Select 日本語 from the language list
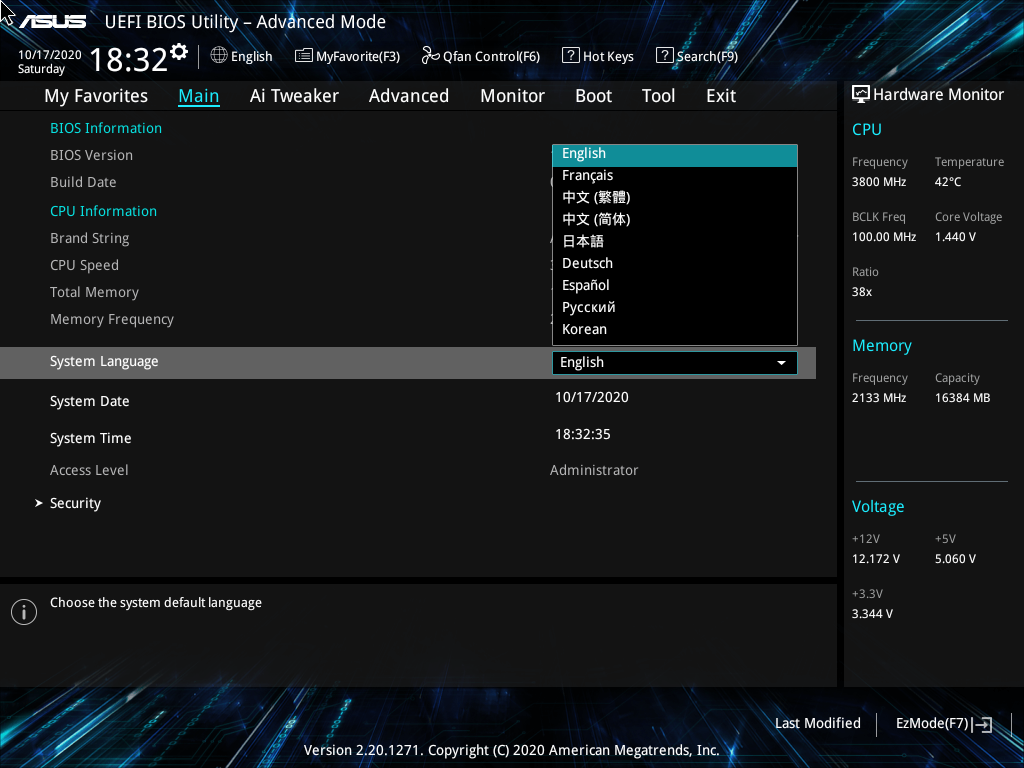This screenshot has height=768, width=1024. coord(675,242)
